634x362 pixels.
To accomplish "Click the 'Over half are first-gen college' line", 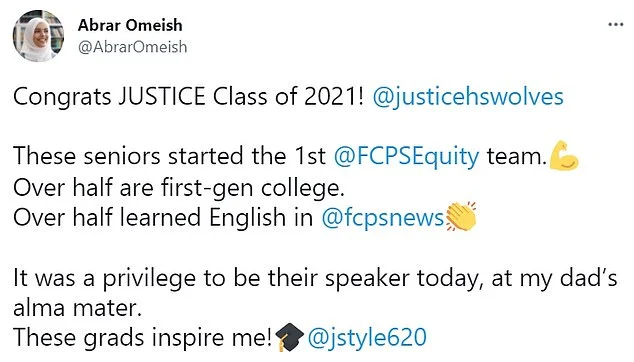I will [x=179, y=188].
